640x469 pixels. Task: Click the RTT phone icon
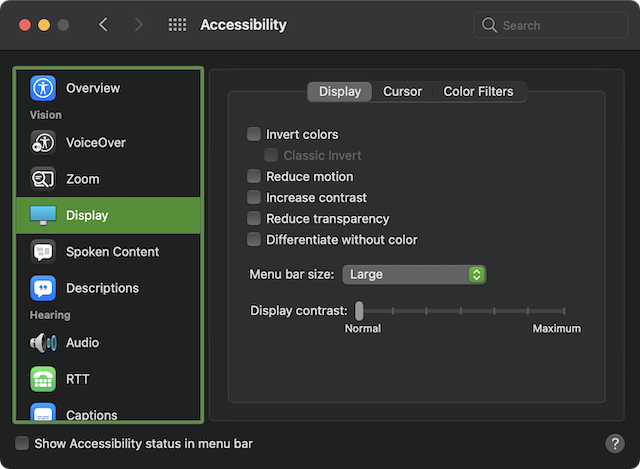(43, 379)
